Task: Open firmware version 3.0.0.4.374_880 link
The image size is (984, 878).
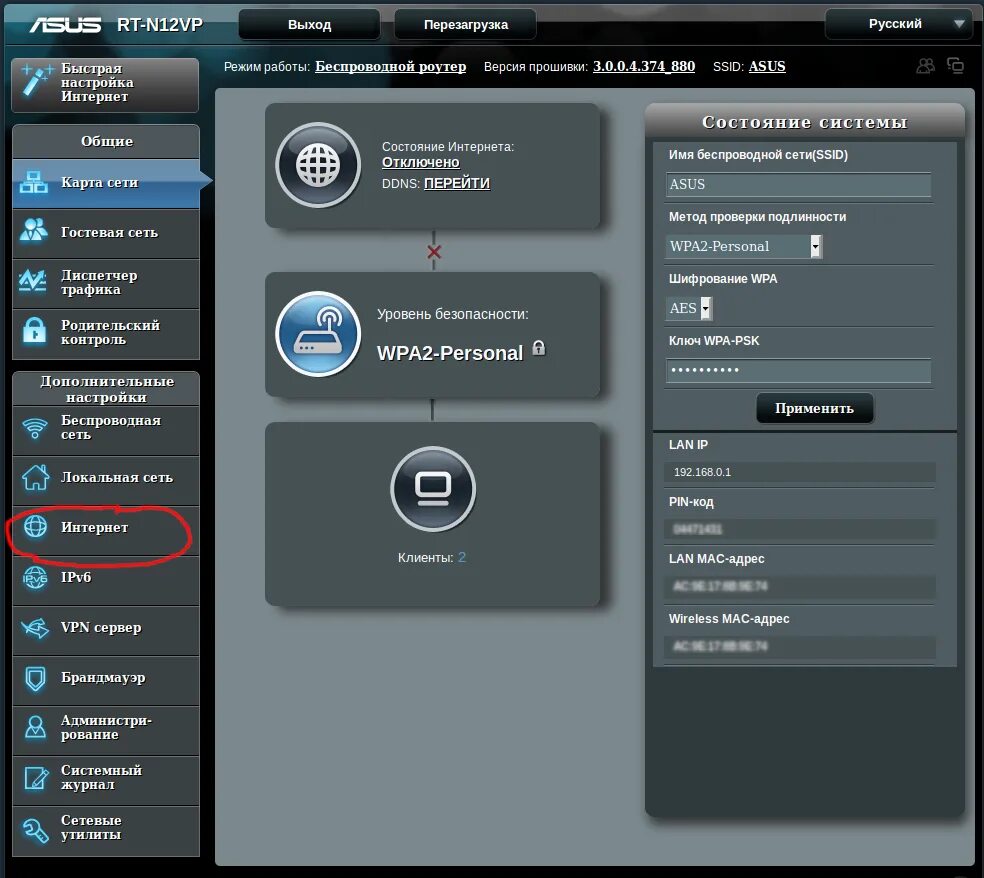Action: tap(644, 67)
